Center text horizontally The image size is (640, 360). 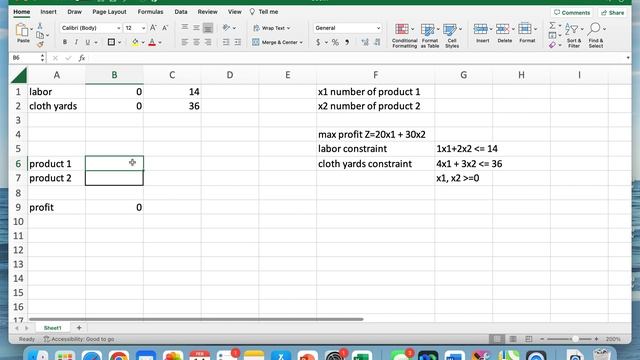click(196, 42)
